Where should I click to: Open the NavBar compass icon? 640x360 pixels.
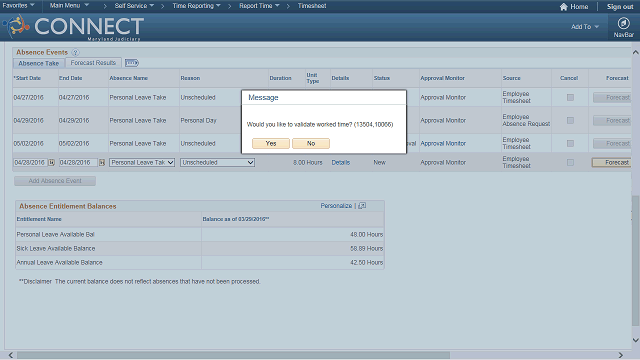(623, 23)
